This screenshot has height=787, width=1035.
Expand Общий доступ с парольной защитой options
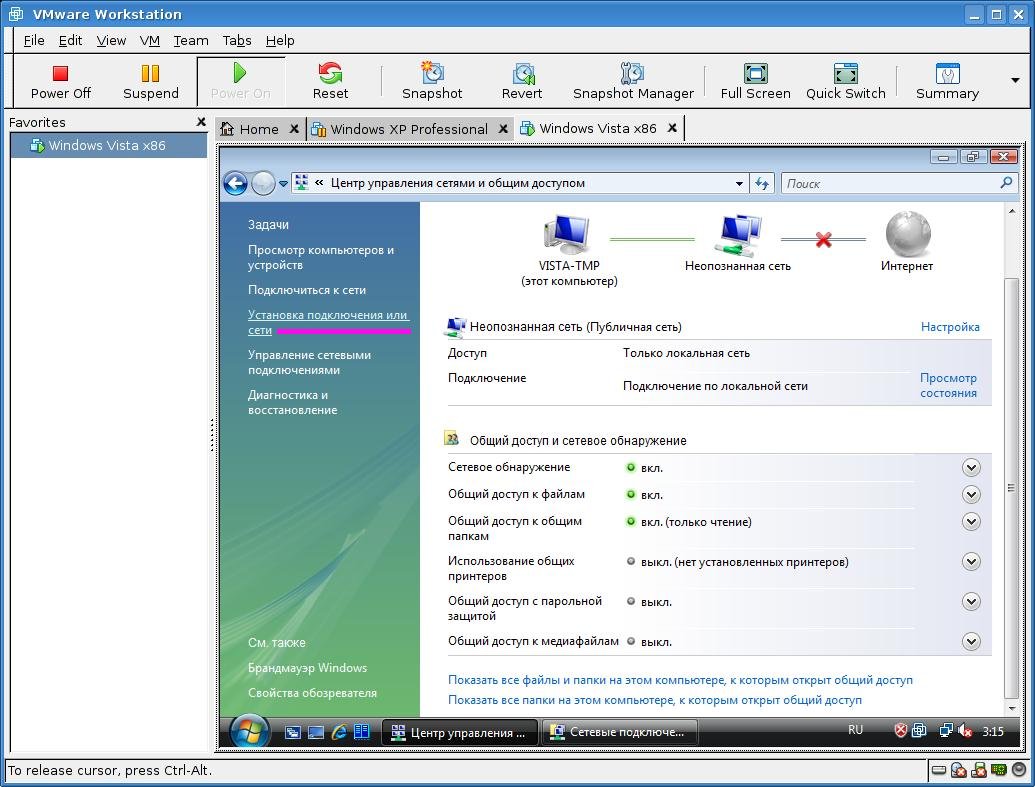971,601
